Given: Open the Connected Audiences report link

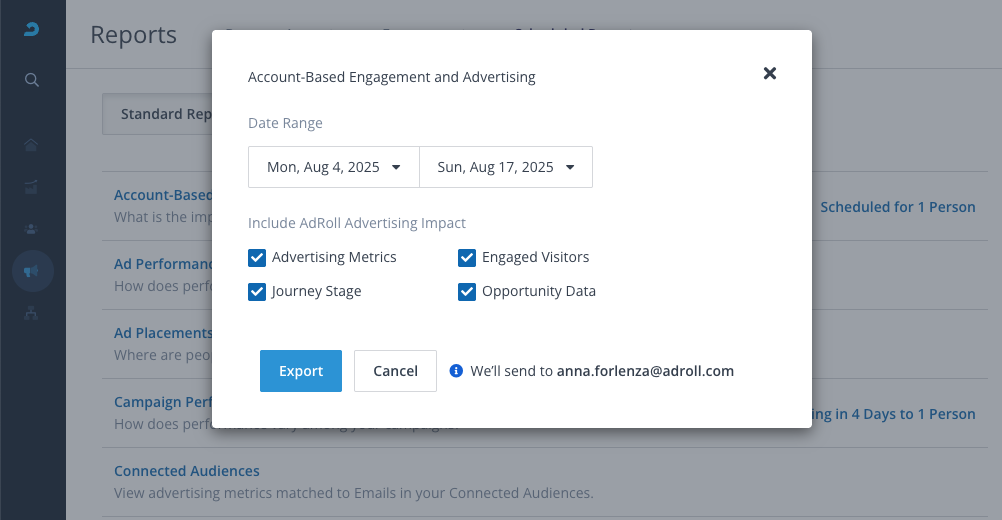Looking at the screenshot, I should point(187,471).
